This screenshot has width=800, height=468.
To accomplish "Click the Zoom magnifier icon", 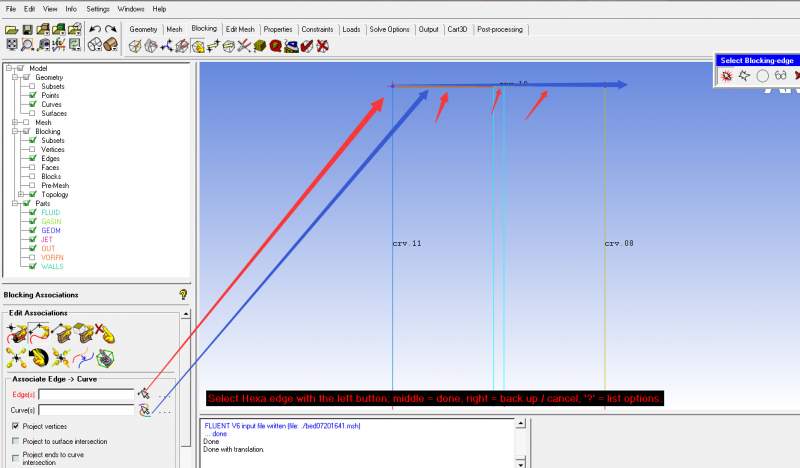I will 28,45.
